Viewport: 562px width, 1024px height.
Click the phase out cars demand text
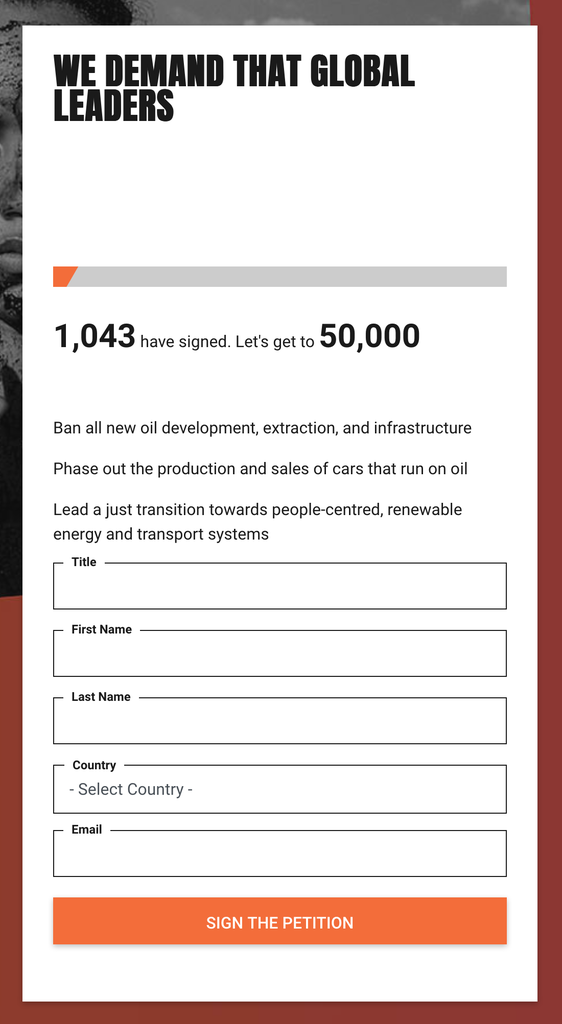pos(260,469)
